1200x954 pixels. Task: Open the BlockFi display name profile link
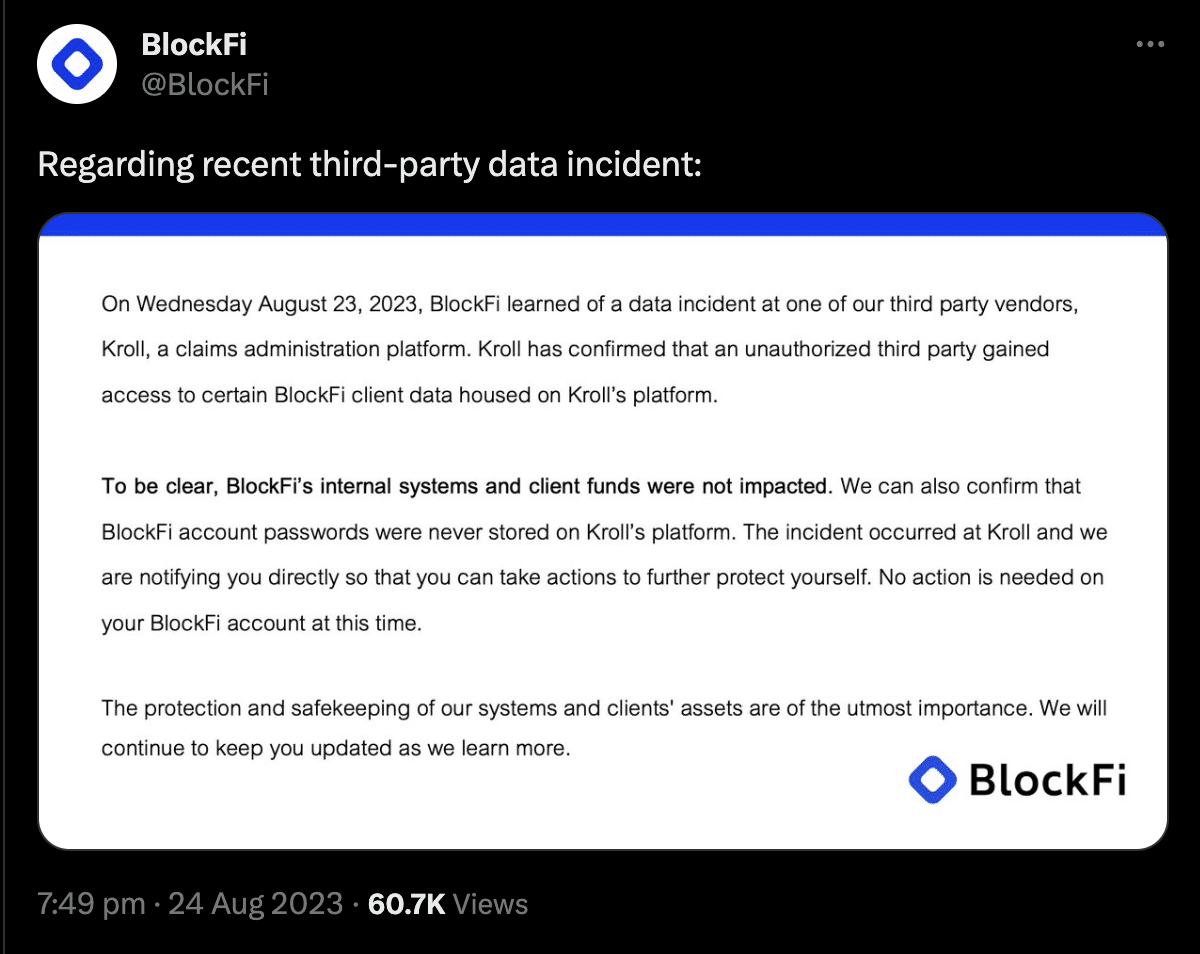pos(194,45)
